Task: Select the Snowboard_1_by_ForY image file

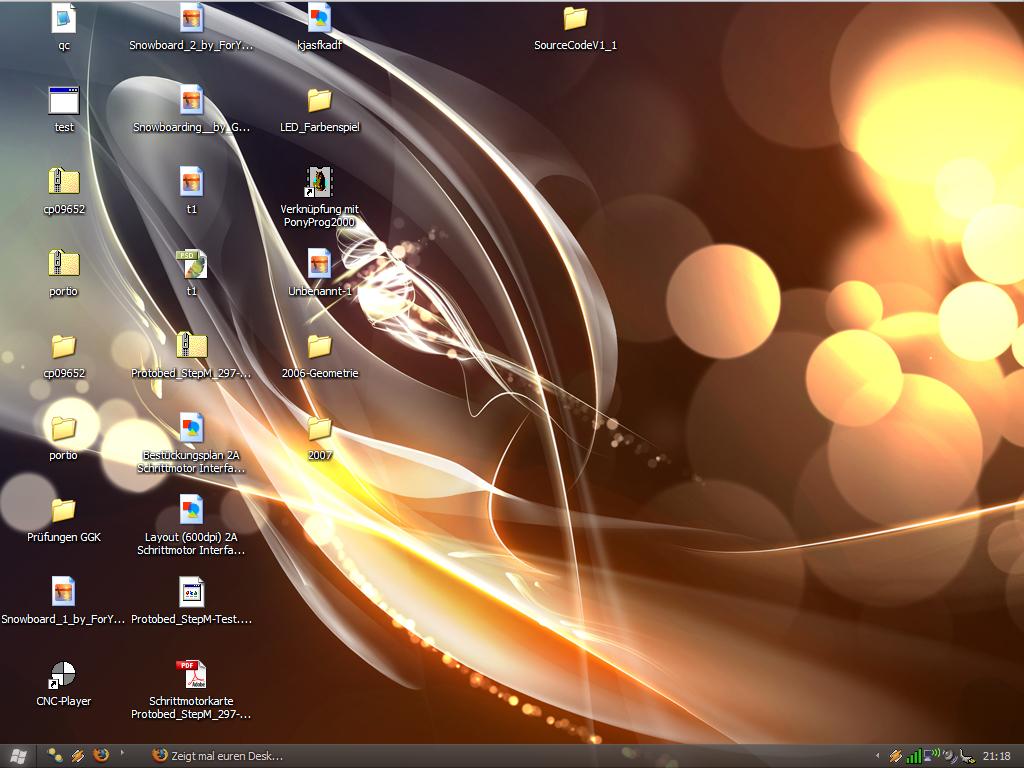Action: coord(63,592)
